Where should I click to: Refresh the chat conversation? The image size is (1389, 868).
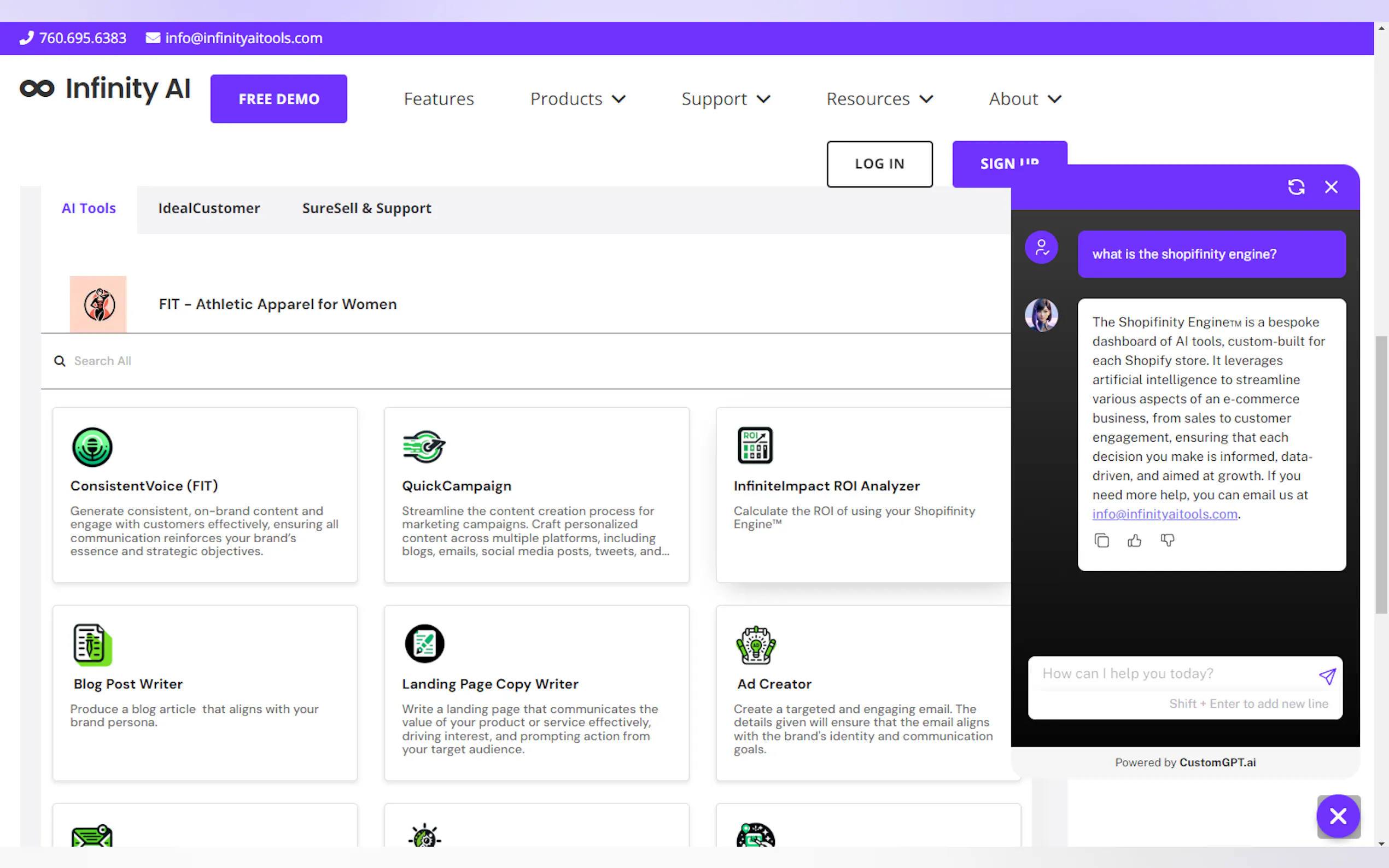click(x=1296, y=187)
